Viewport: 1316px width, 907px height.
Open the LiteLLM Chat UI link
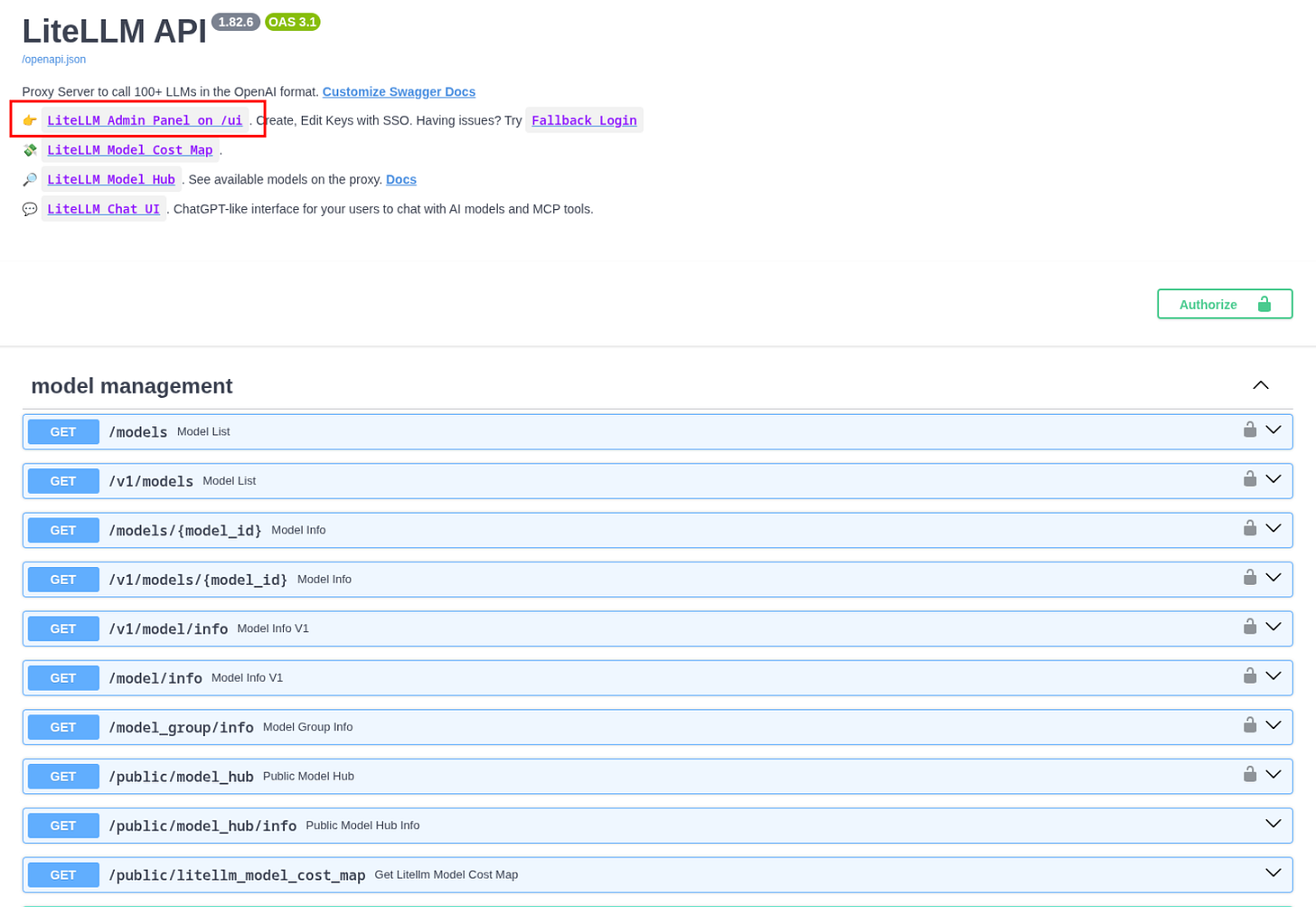click(103, 209)
